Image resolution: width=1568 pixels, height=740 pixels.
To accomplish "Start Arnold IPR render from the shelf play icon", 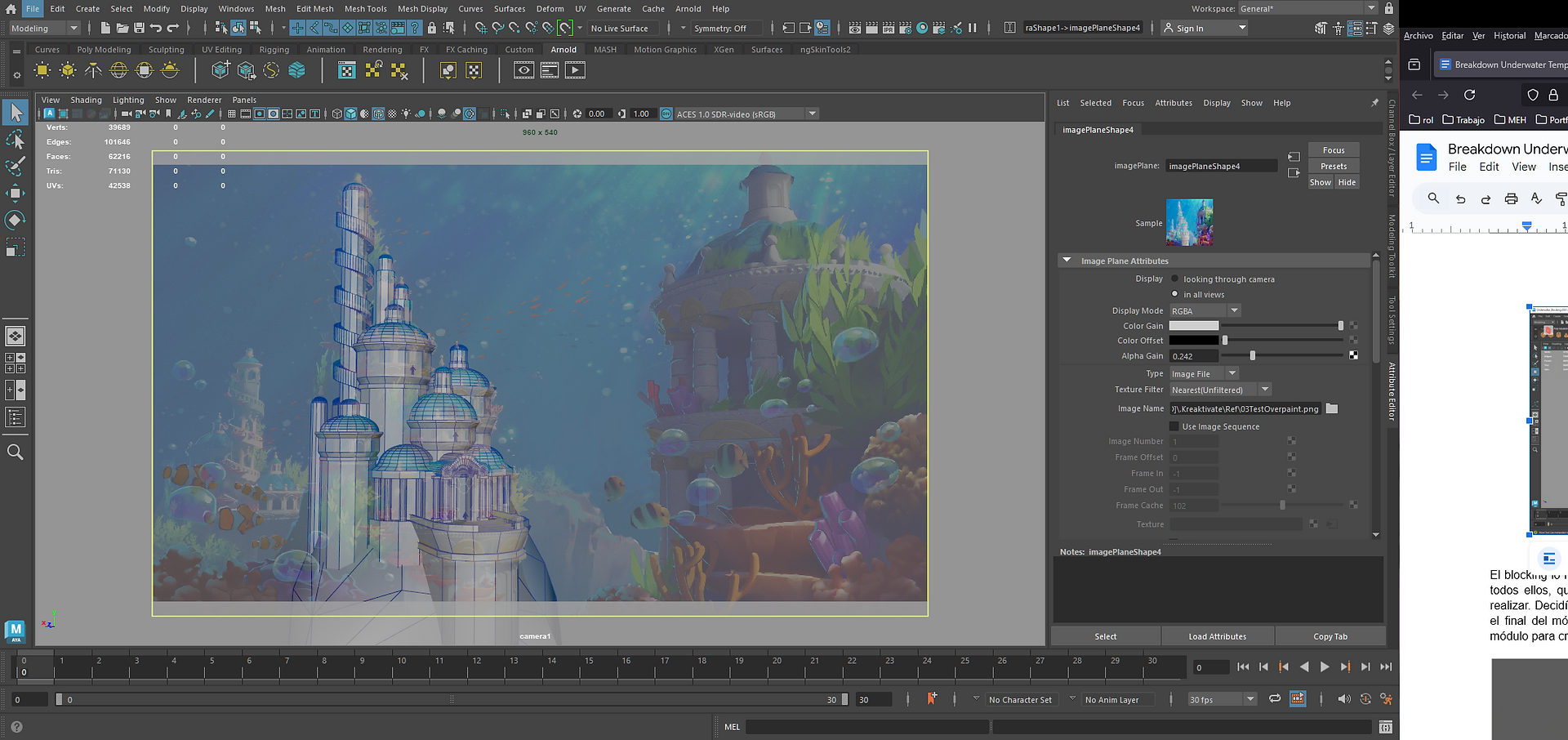I will click(575, 70).
